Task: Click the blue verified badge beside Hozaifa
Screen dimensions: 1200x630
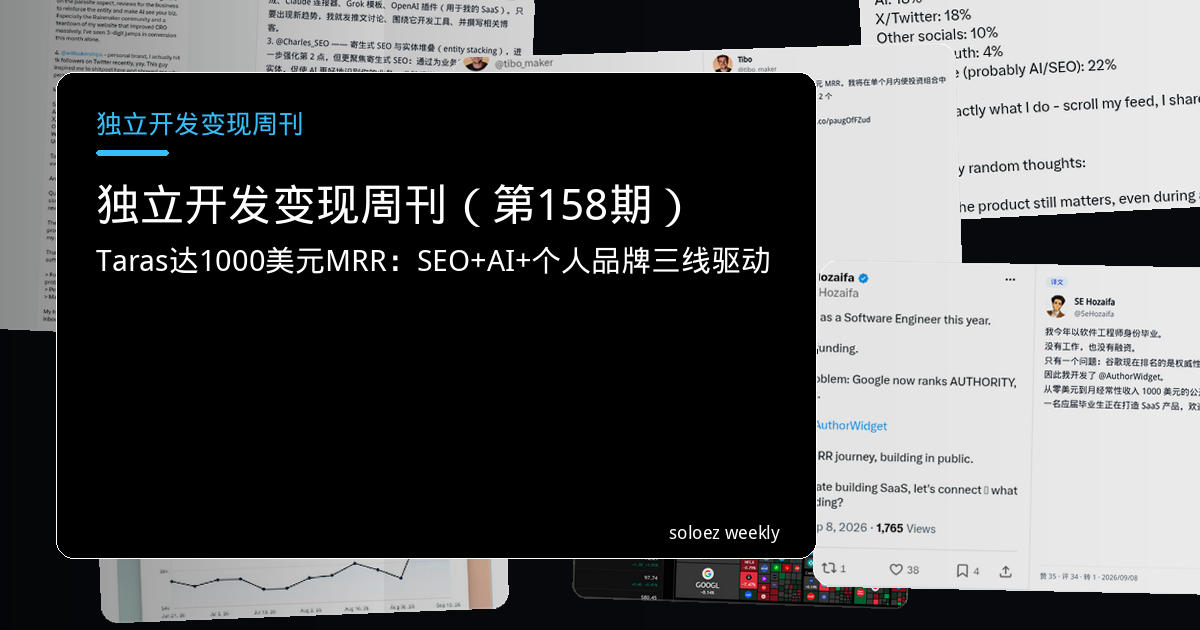Action: [x=863, y=277]
